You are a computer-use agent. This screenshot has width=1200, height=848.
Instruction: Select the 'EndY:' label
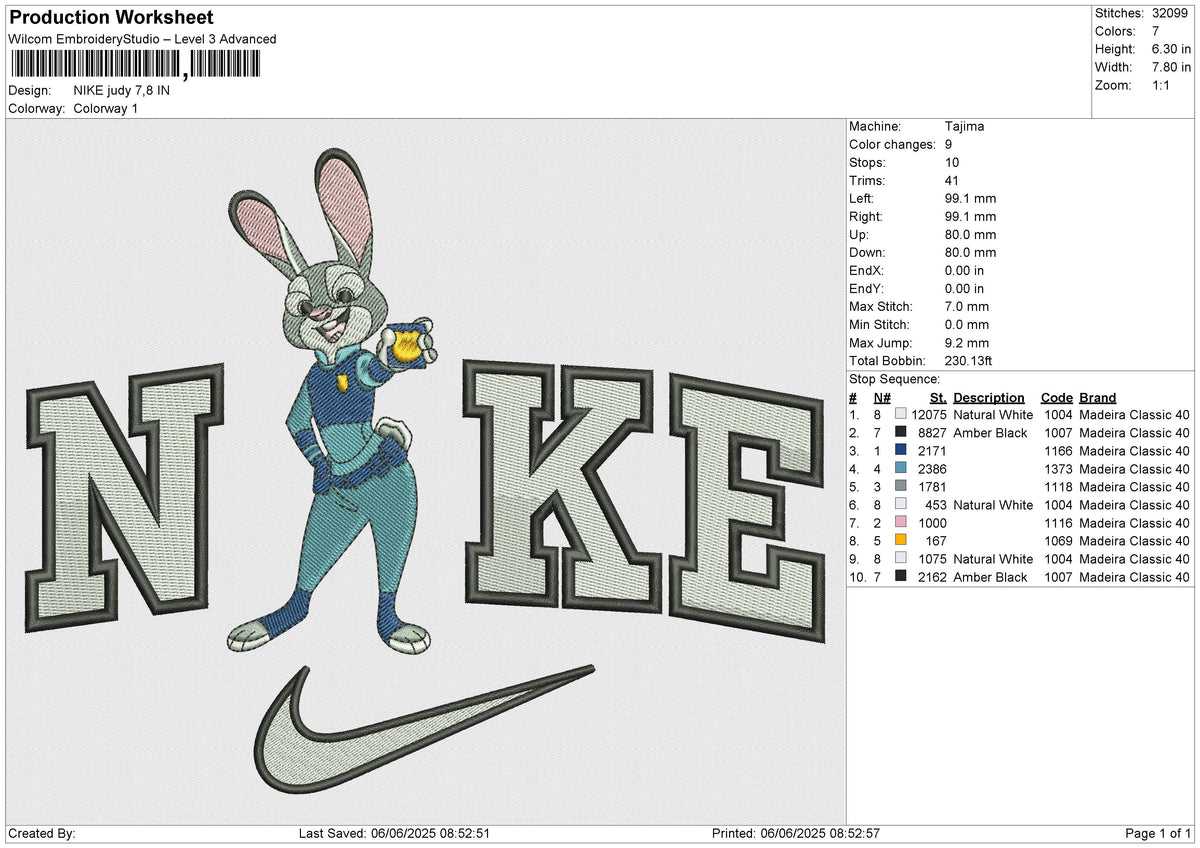(867, 289)
